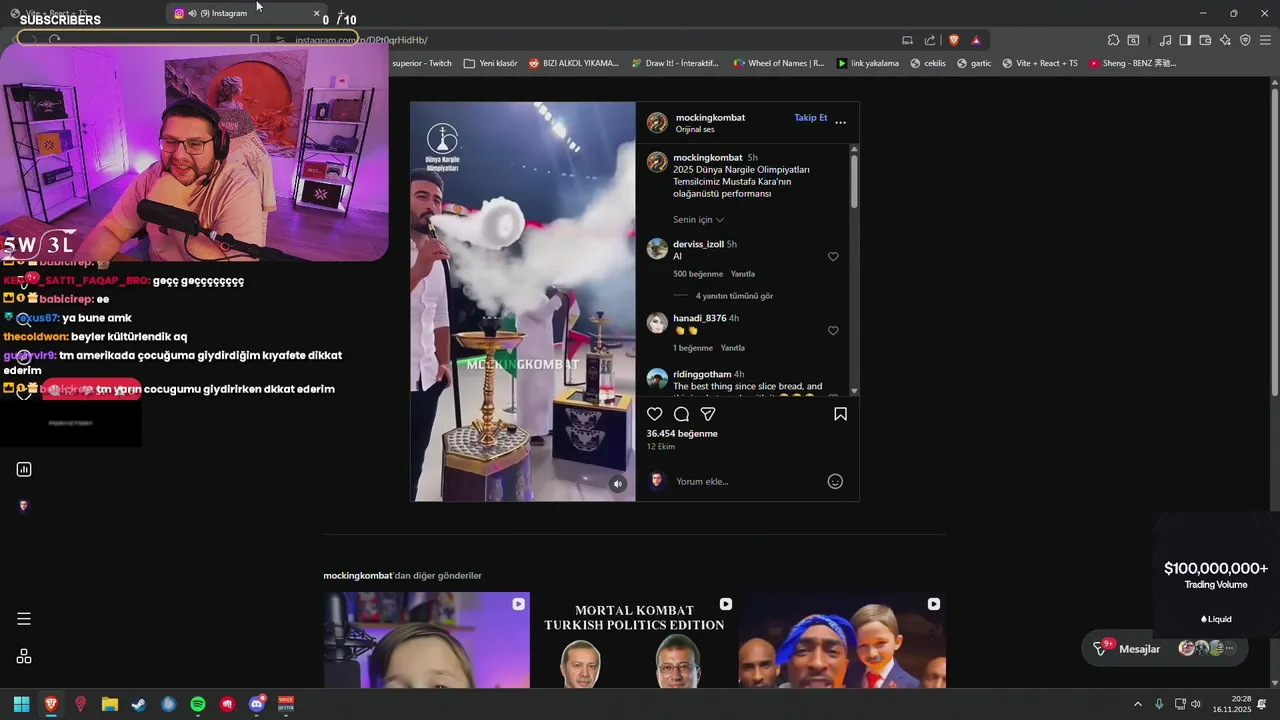The width and height of the screenshot is (1280, 720).
Task: Click the page vertical scrollbar
Action: pos(1274,240)
